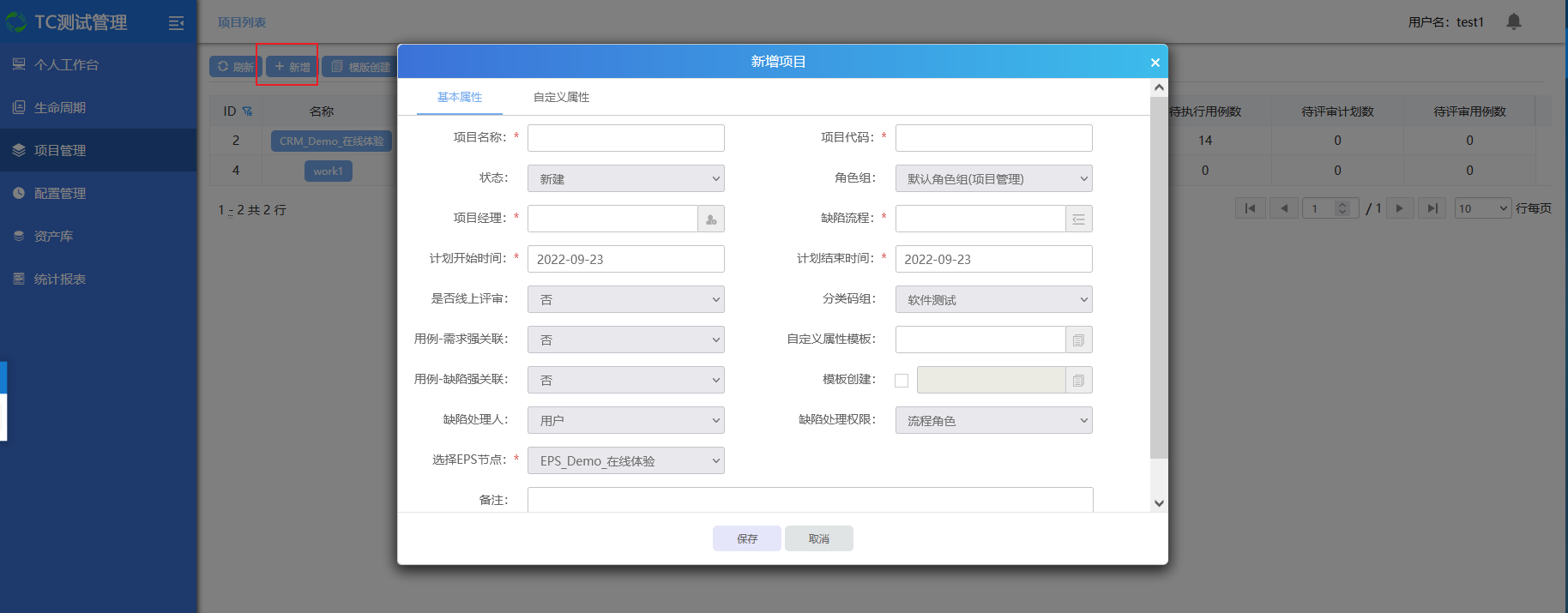Click the dialog's vertical scrollbar down arrow
This screenshot has width=1568, height=613.
(1159, 503)
